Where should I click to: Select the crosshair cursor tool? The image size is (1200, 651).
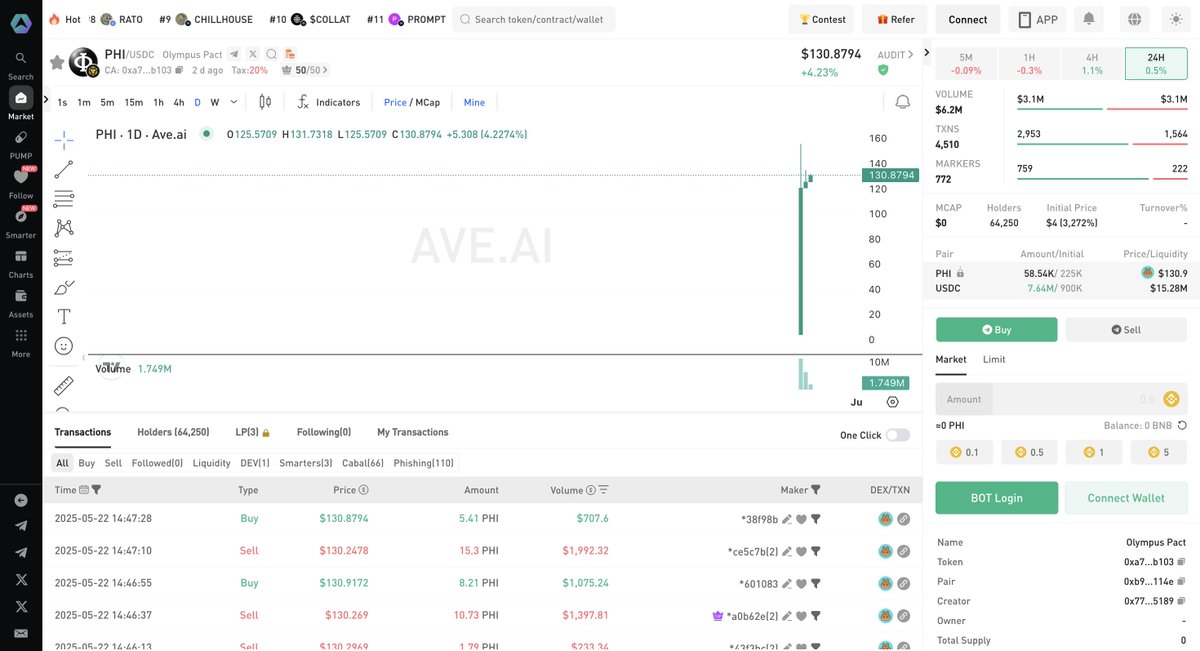coord(63,139)
